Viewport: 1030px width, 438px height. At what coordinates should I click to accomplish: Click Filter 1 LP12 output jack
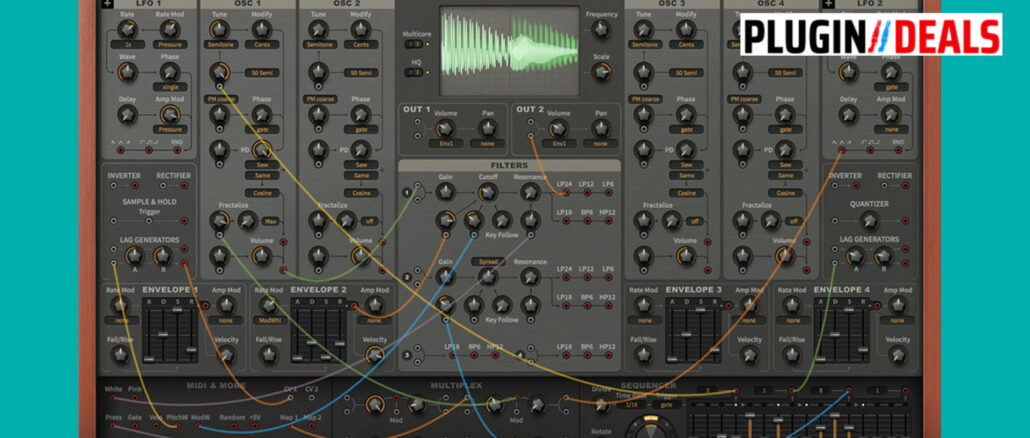[x=587, y=192]
